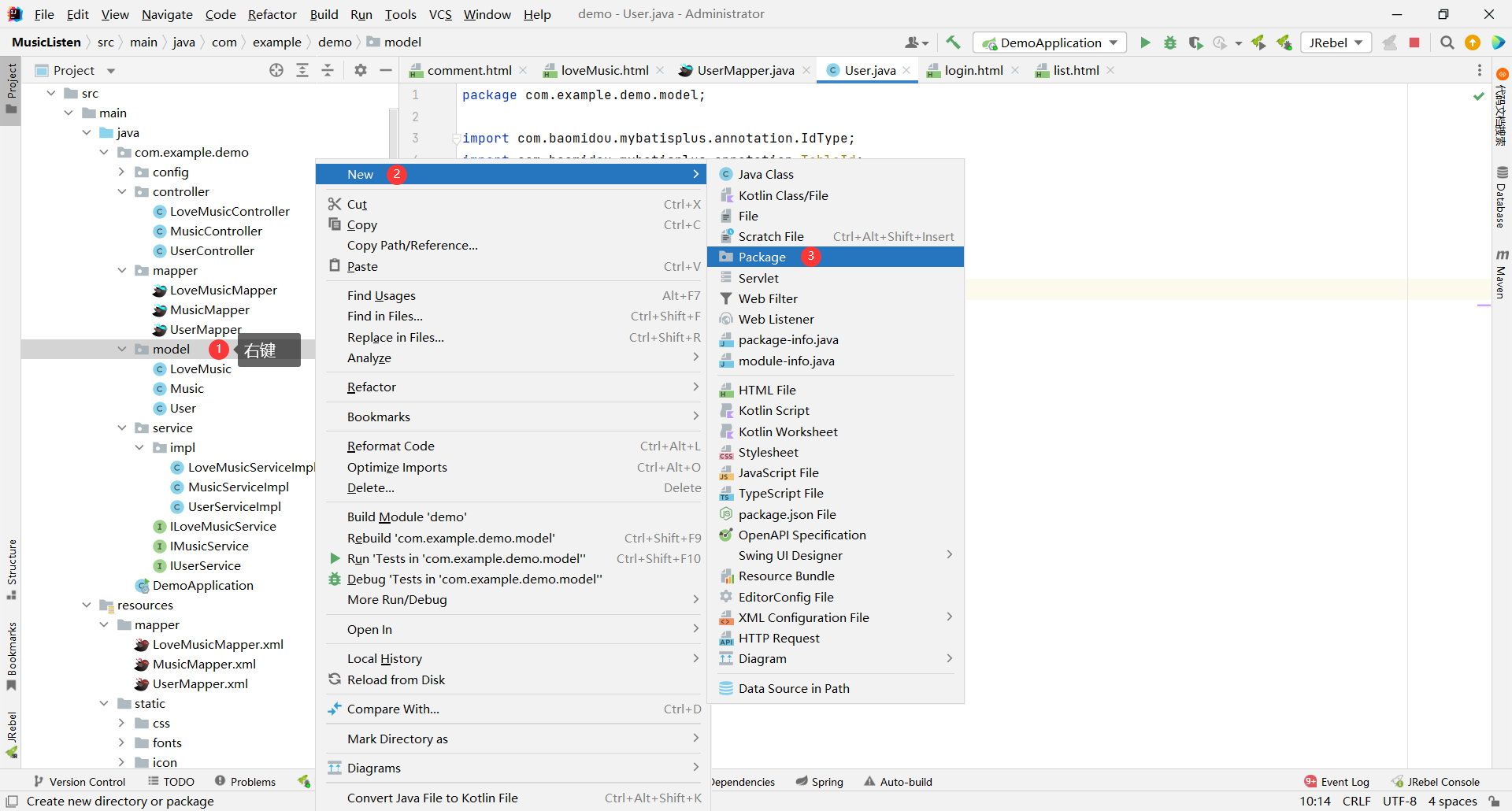1512x811 pixels.
Task: Expand the css folder
Action: (x=122, y=723)
